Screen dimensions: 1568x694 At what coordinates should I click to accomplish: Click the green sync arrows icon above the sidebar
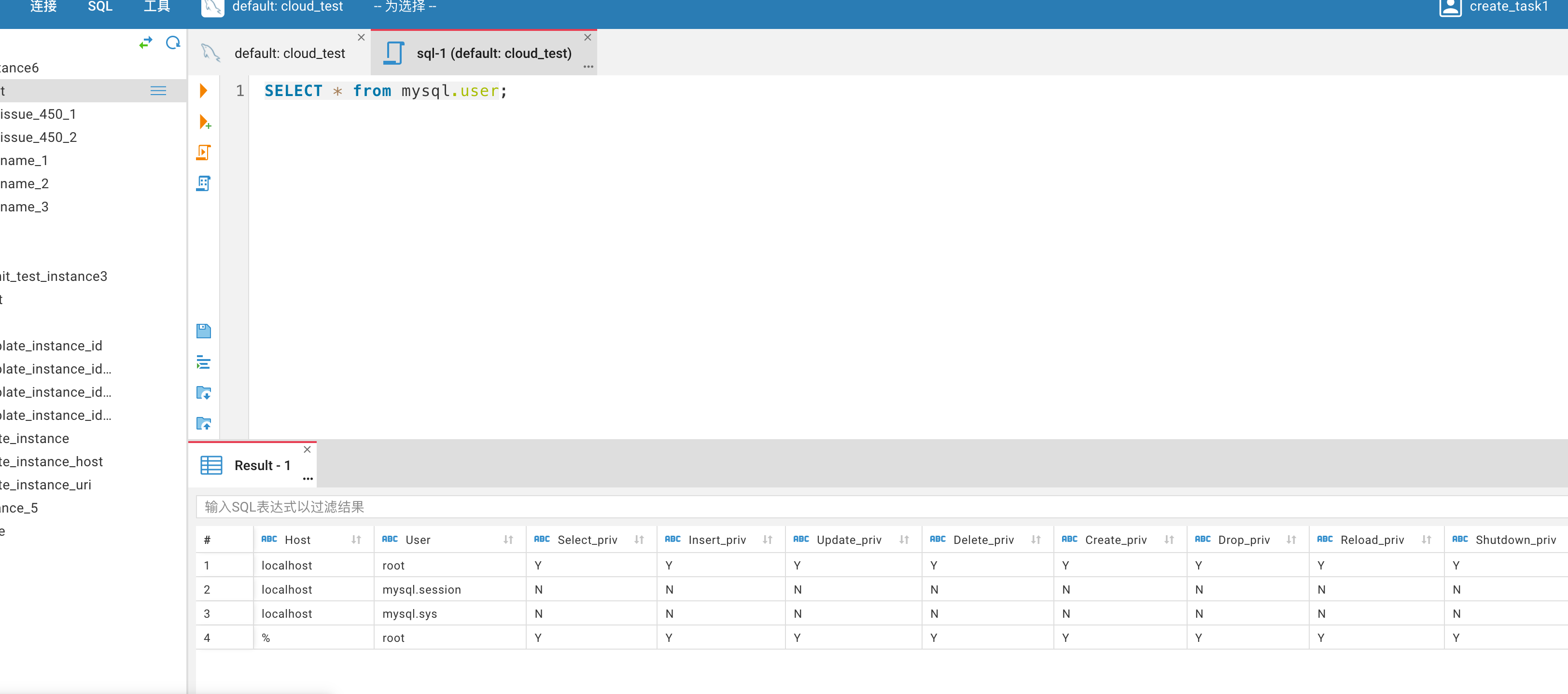point(146,42)
